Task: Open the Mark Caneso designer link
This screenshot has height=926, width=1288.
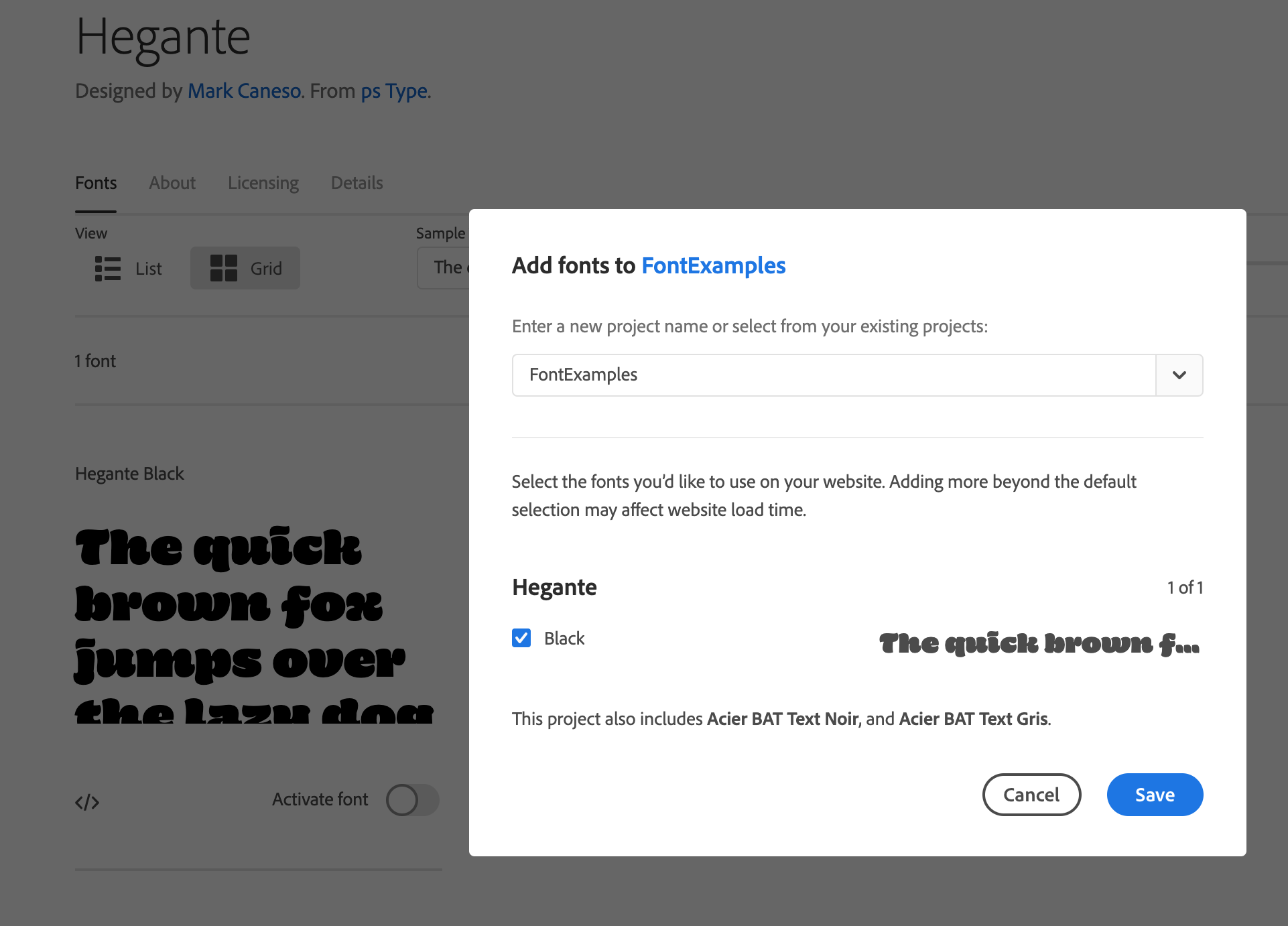Action: pyautogui.click(x=244, y=90)
